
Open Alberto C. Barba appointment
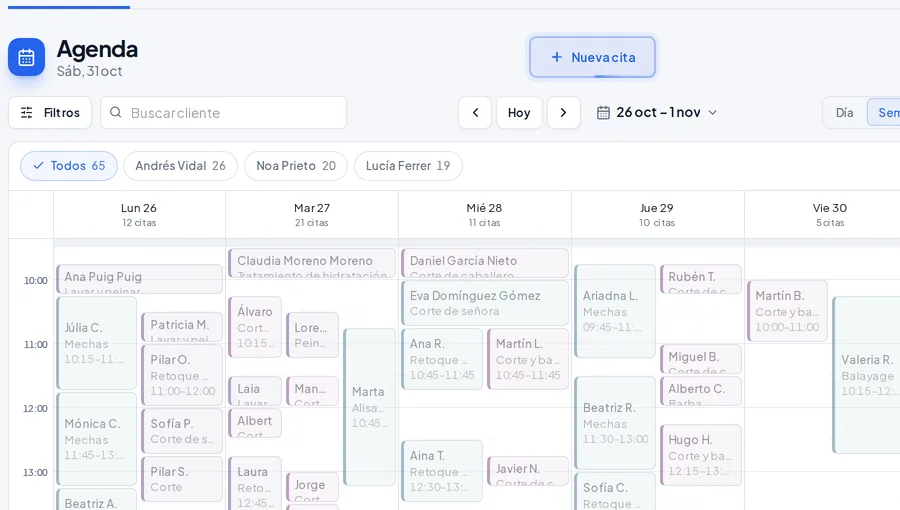coord(701,391)
